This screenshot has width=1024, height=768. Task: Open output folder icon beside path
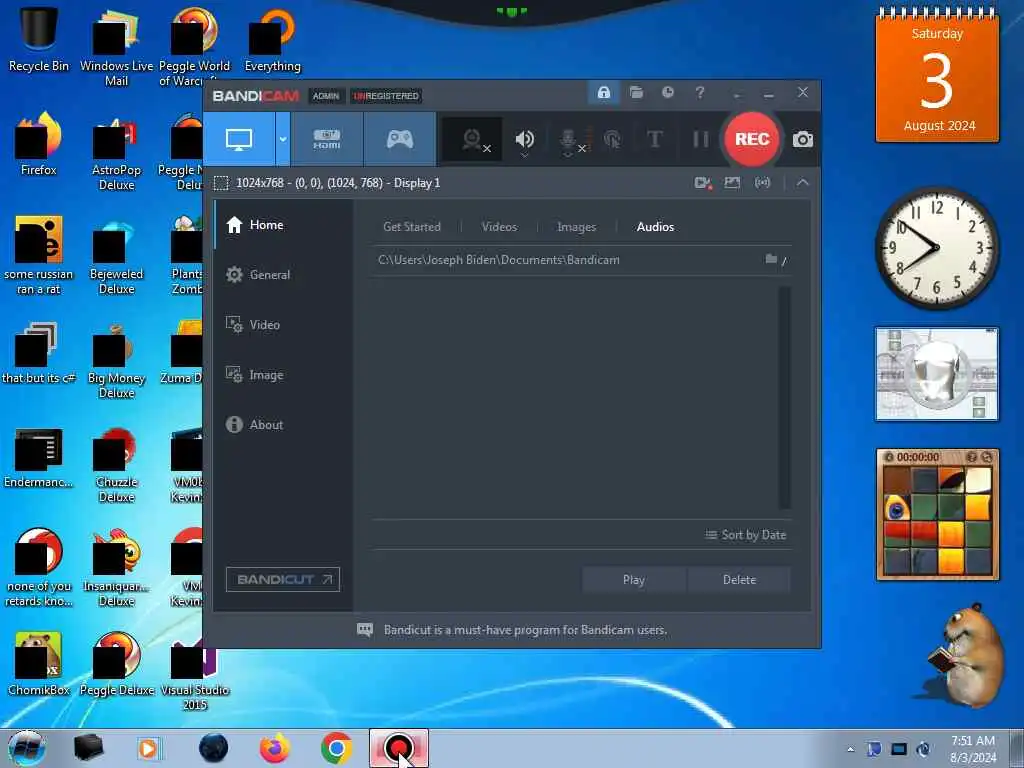coord(771,259)
